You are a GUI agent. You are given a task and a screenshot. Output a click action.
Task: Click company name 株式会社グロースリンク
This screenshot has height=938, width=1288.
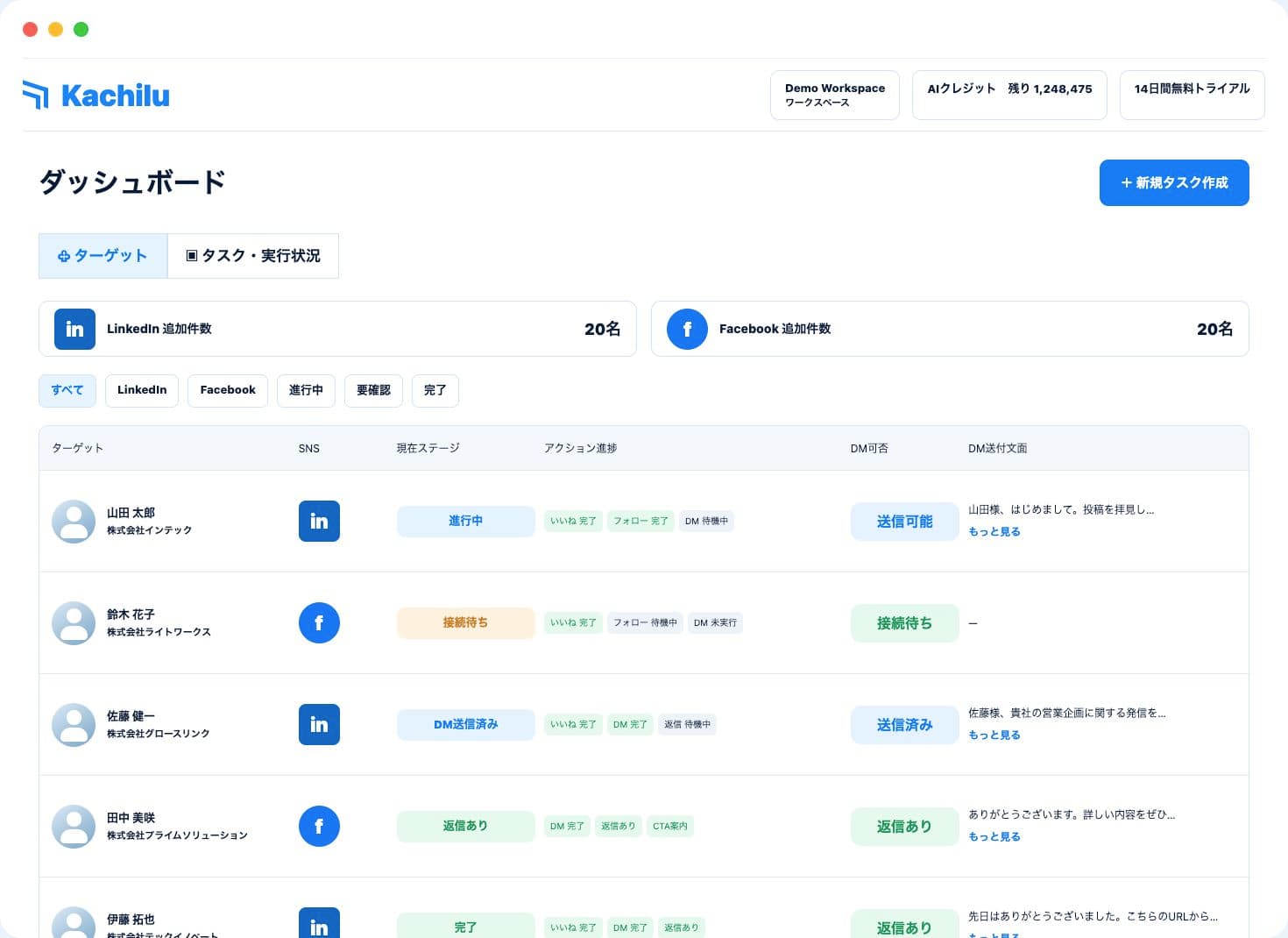(x=159, y=734)
